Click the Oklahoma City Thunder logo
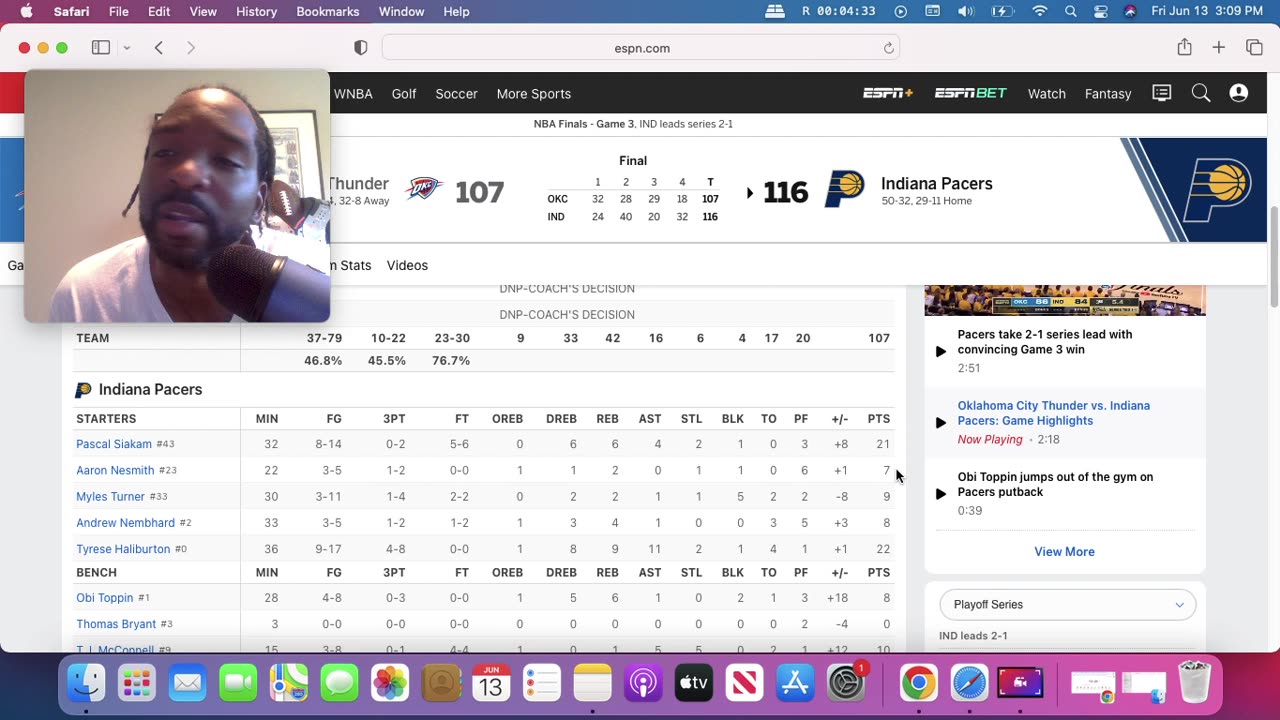Image resolution: width=1280 pixels, height=720 pixels. [423, 189]
